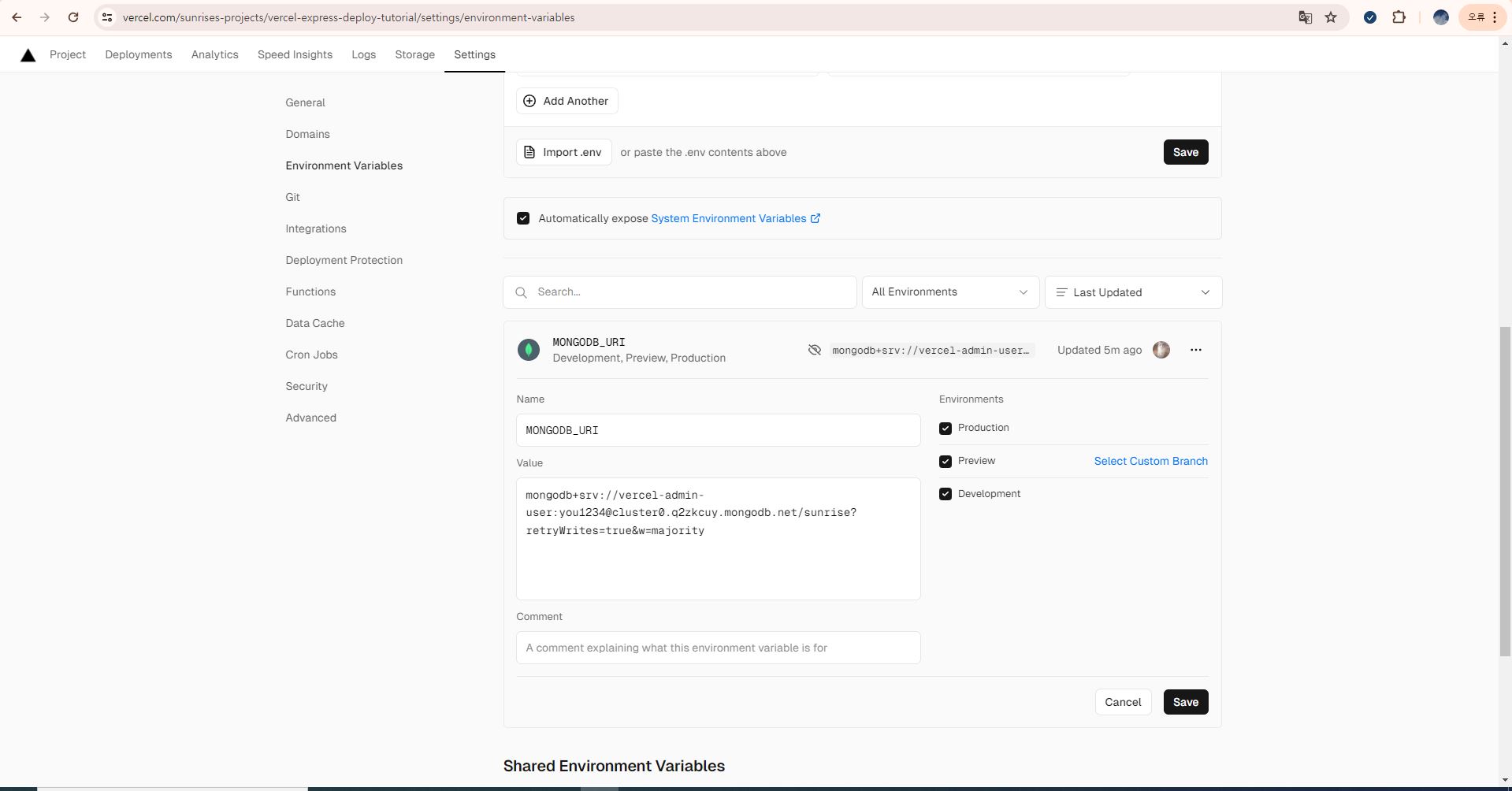Open Git settings in sidebar
The height and width of the screenshot is (791, 1512).
click(292, 197)
